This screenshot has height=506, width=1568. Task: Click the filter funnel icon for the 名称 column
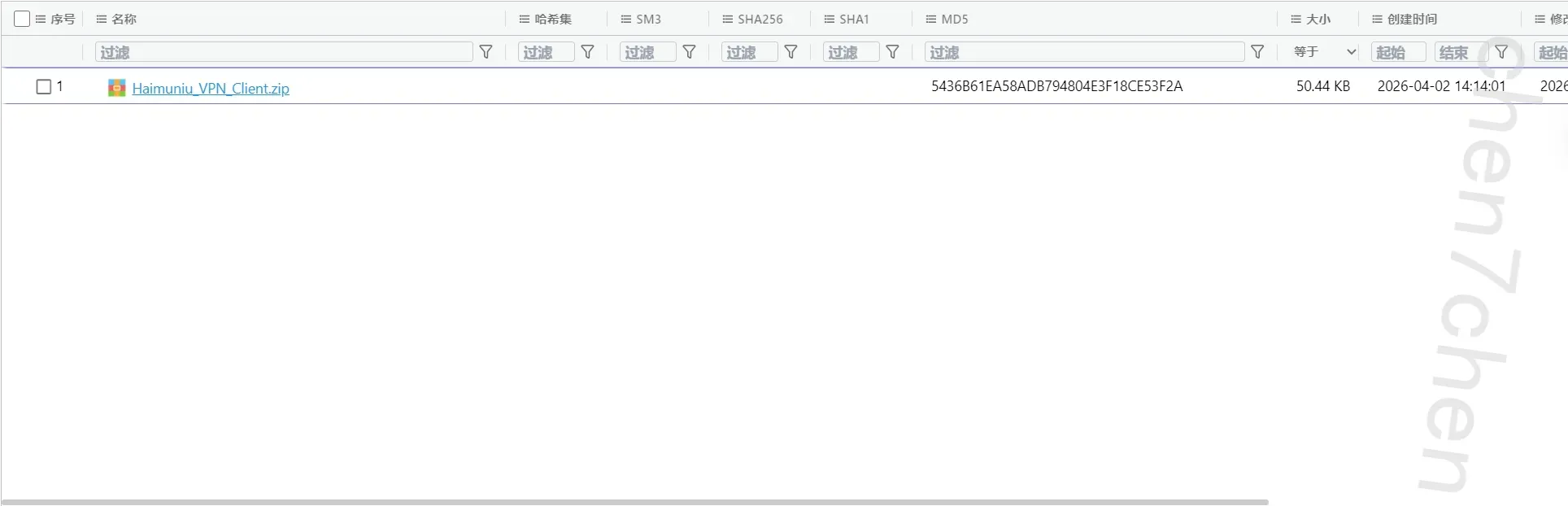(486, 52)
